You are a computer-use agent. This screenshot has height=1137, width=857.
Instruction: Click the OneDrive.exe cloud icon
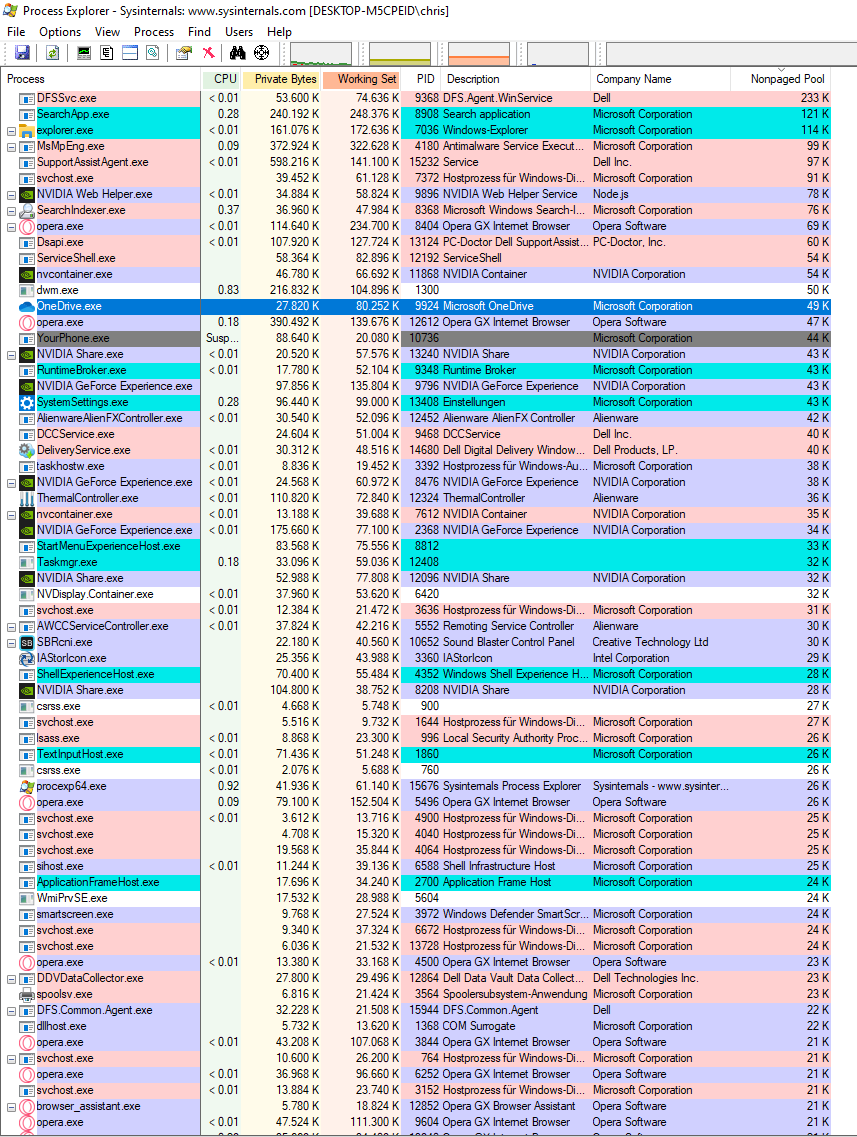coord(27,307)
